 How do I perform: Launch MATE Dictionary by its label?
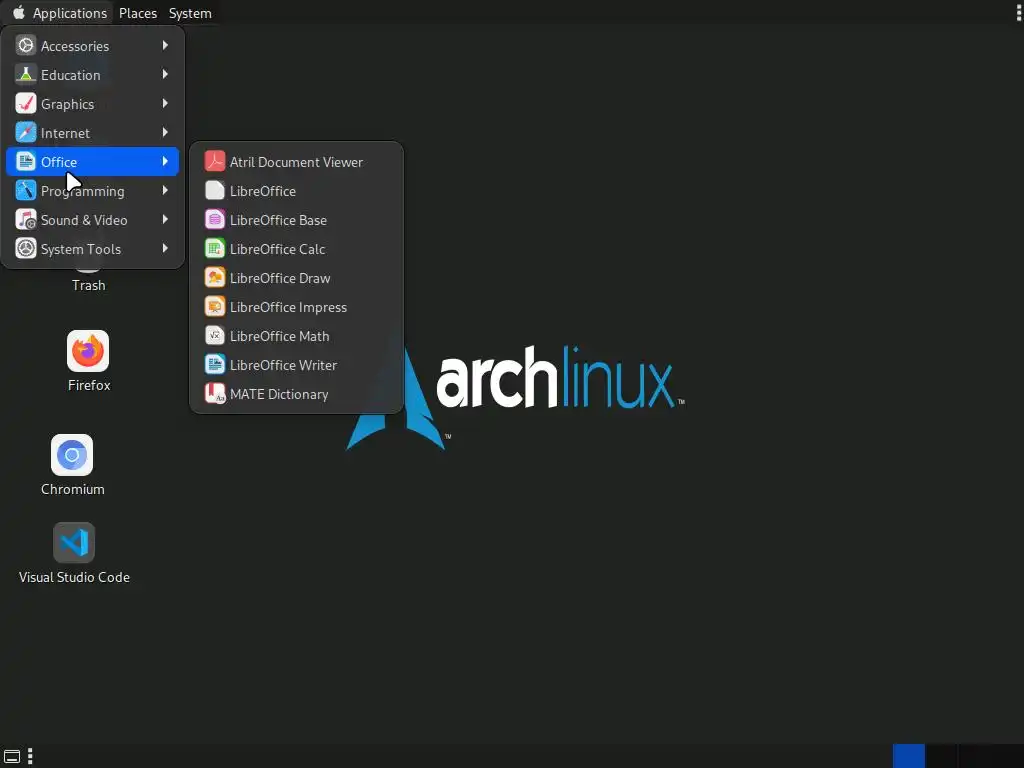pyautogui.click(x=279, y=394)
